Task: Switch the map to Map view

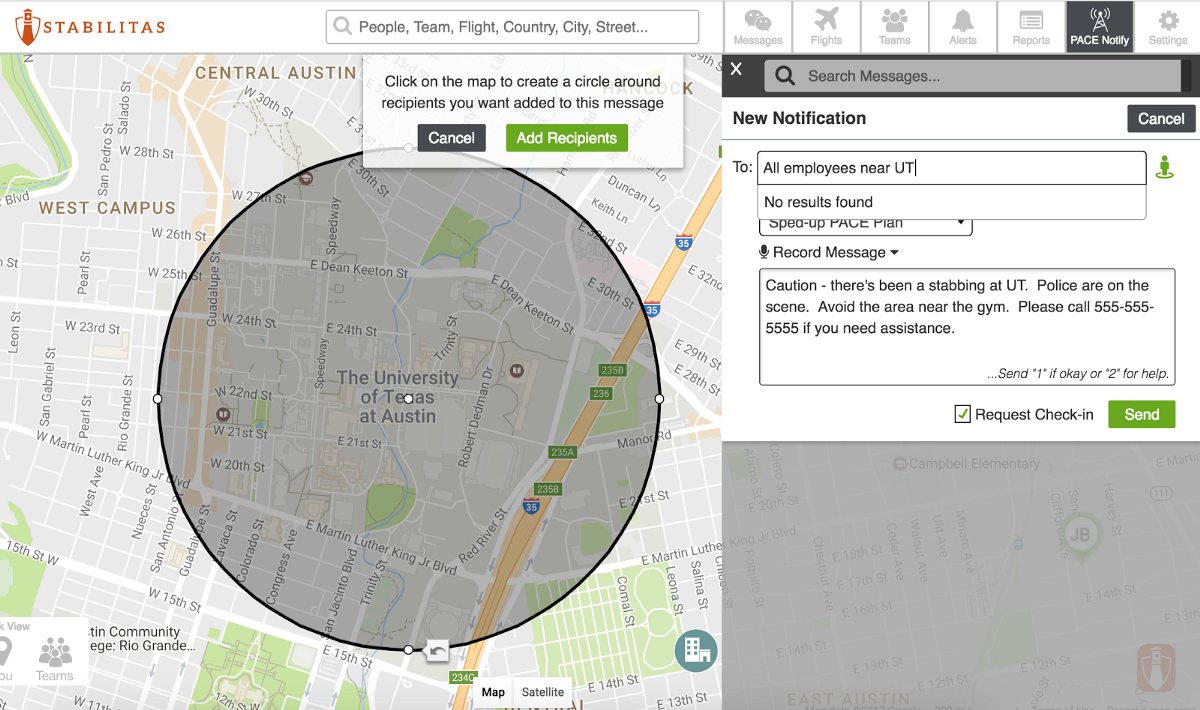Action: coord(493,692)
